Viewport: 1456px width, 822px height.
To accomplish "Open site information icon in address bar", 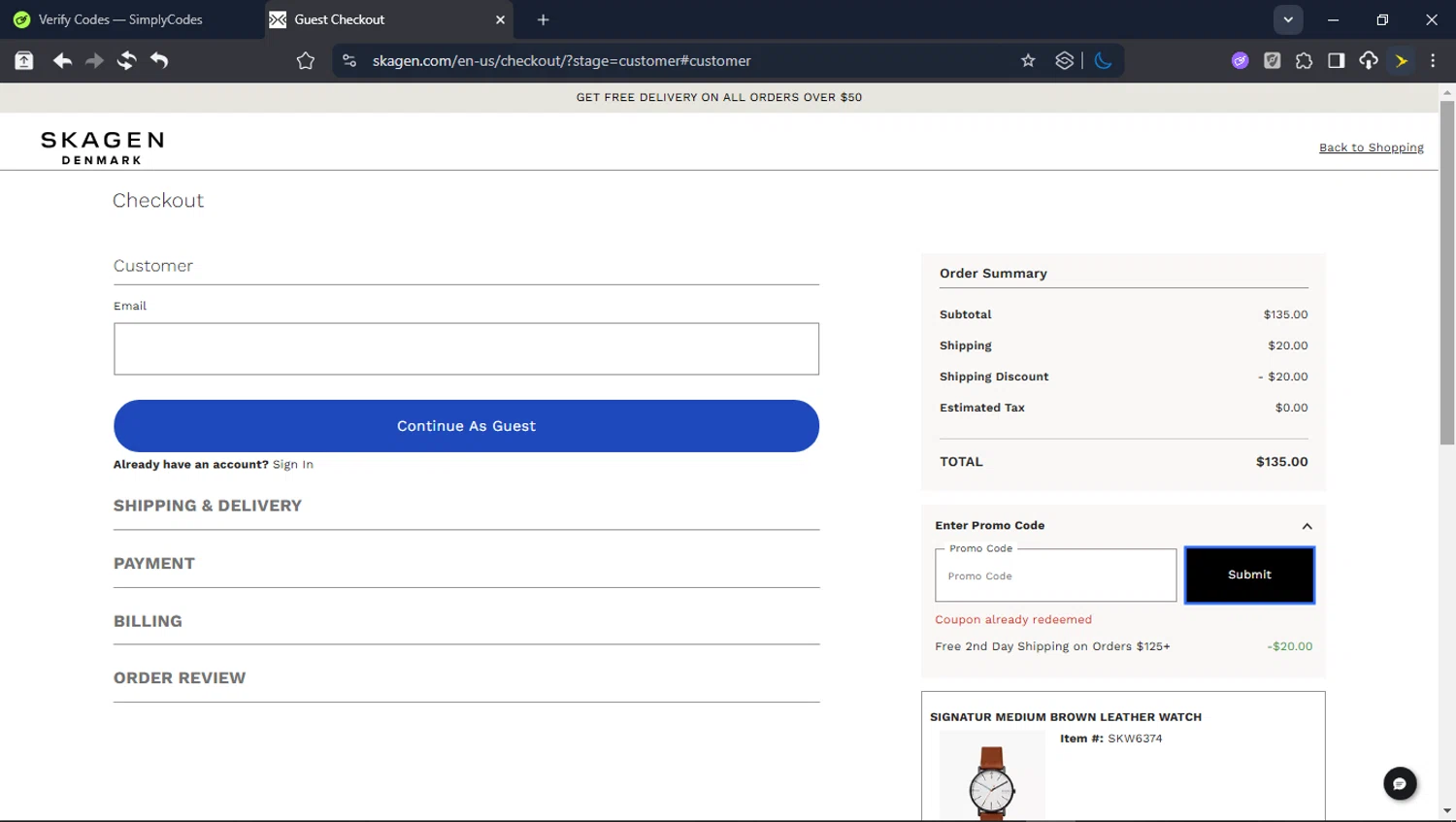I will point(349,60).
